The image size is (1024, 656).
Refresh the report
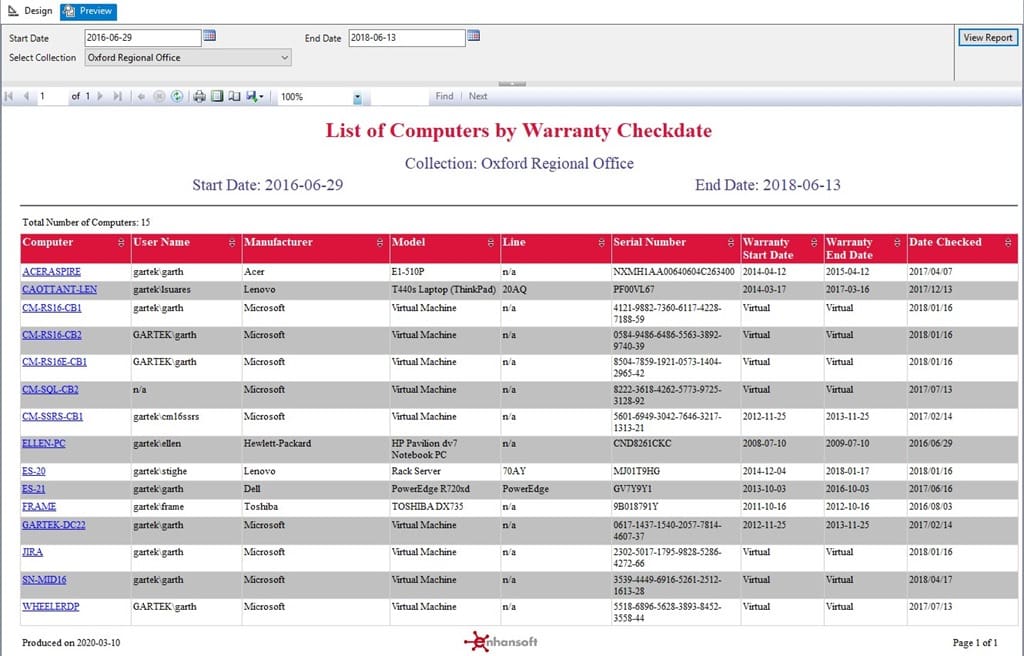tap(176, 96)
